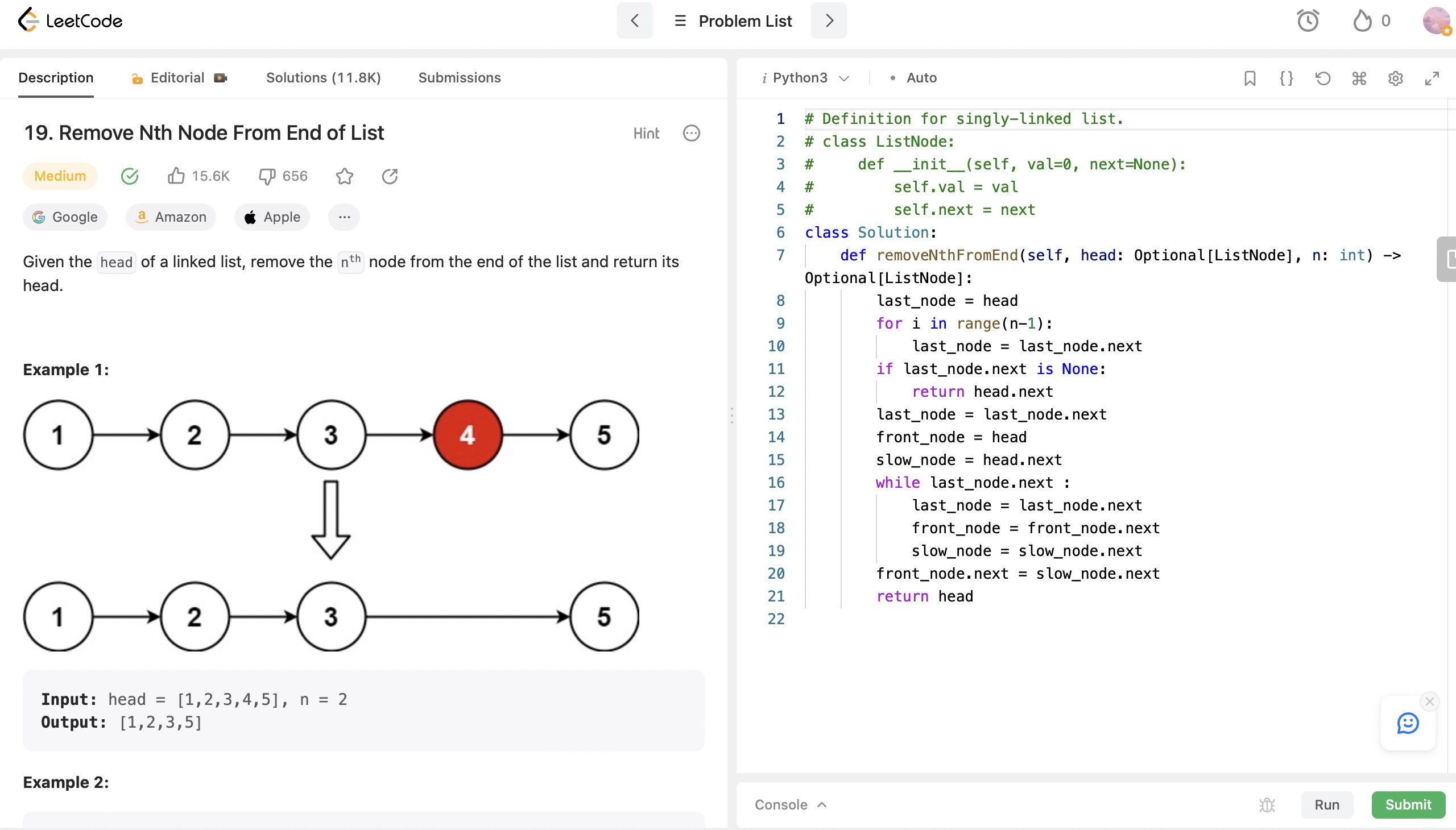Image resolution: width=1456 pixels, height=830 pixels.
Task: Open the Submissions tab
Action: click(459, 78)
